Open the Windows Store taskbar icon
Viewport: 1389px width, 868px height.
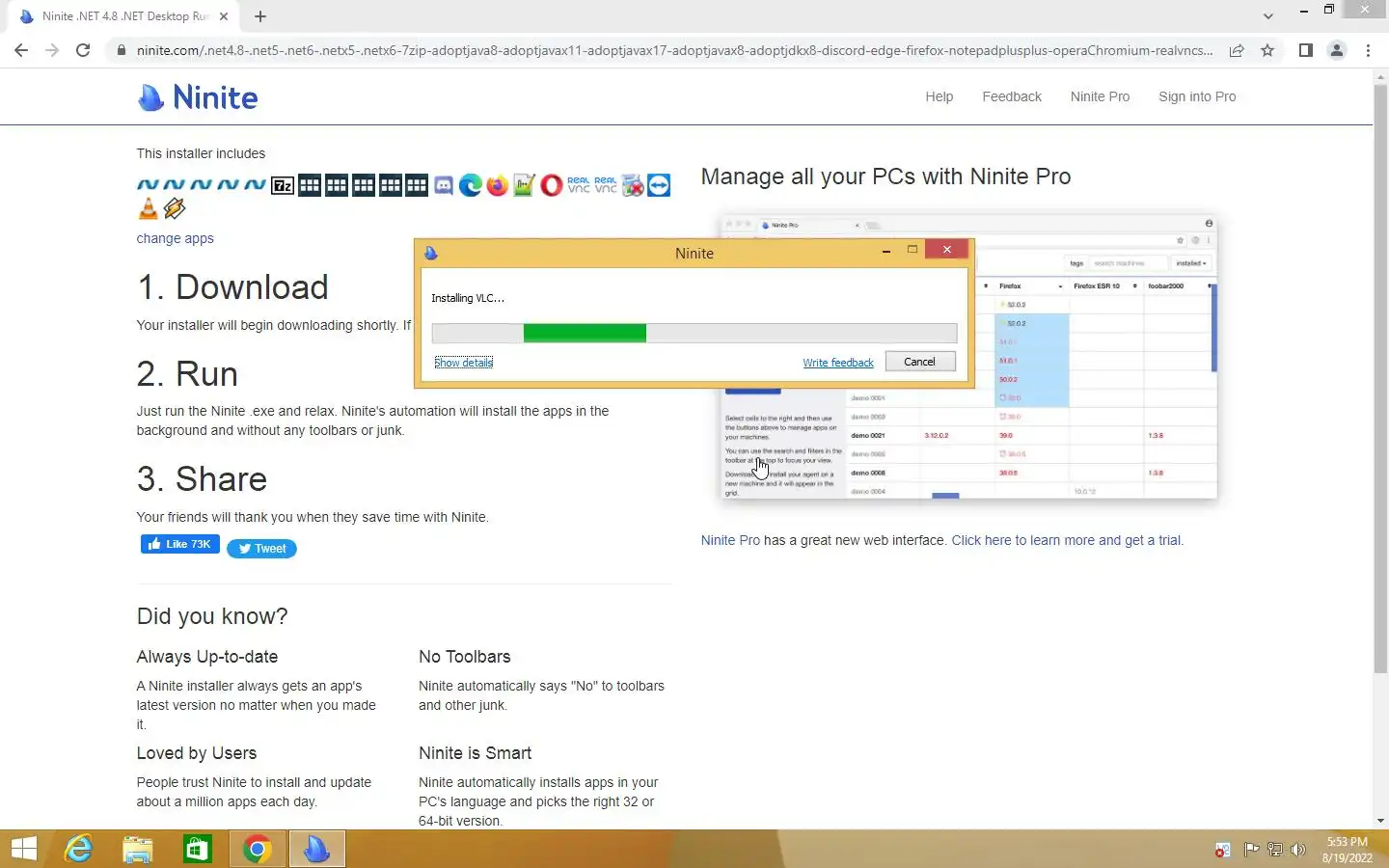198,849
